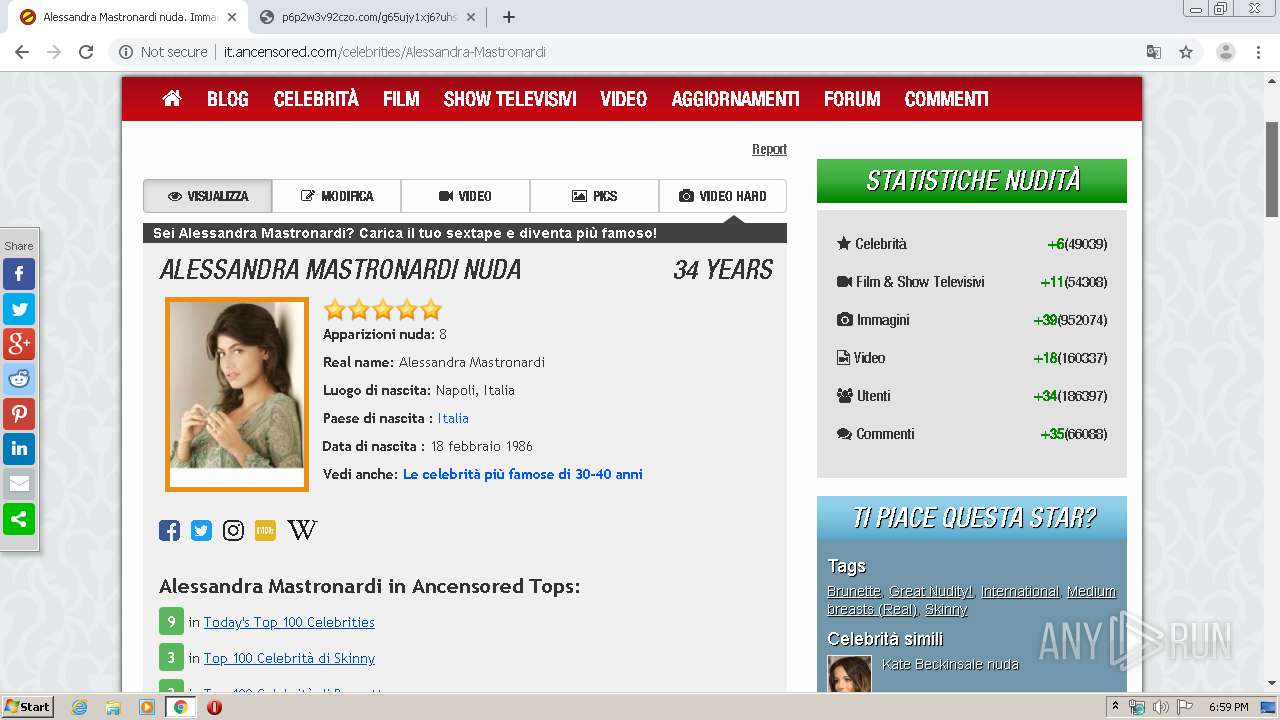Open celebrity's Instagram profile icon

tap(233, 530)
